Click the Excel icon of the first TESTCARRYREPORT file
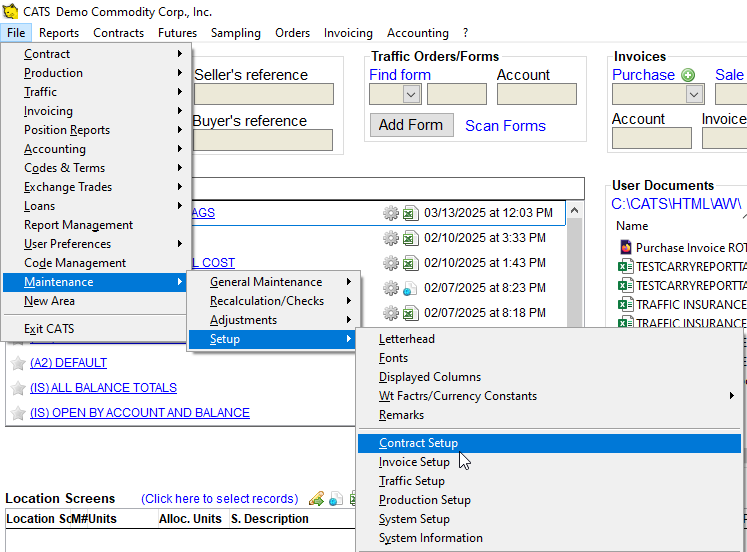This screenshot has height=552, width=747. point(625,266)
